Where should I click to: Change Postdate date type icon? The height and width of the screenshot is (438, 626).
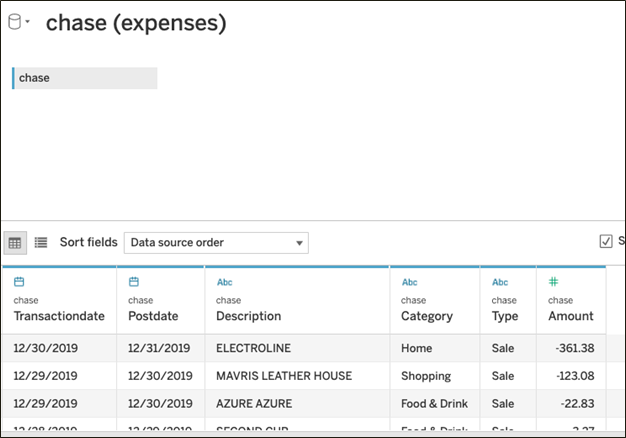tap(134, 282)
